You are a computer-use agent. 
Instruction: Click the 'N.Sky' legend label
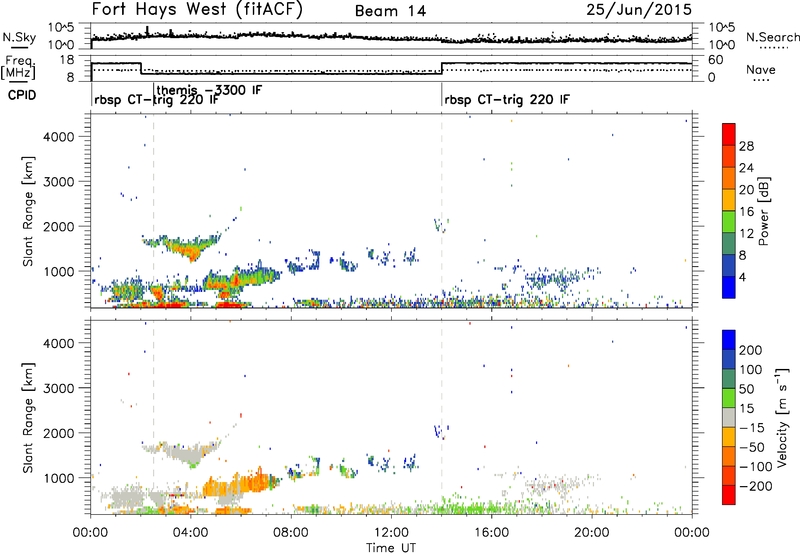tap(19, 37)
